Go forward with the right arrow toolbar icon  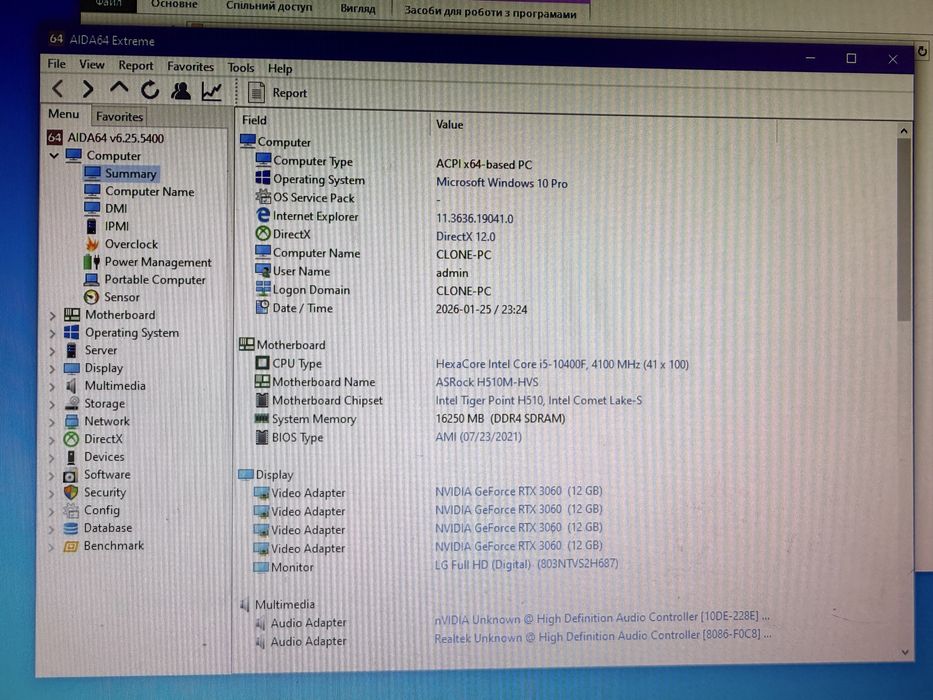(87, 89)
